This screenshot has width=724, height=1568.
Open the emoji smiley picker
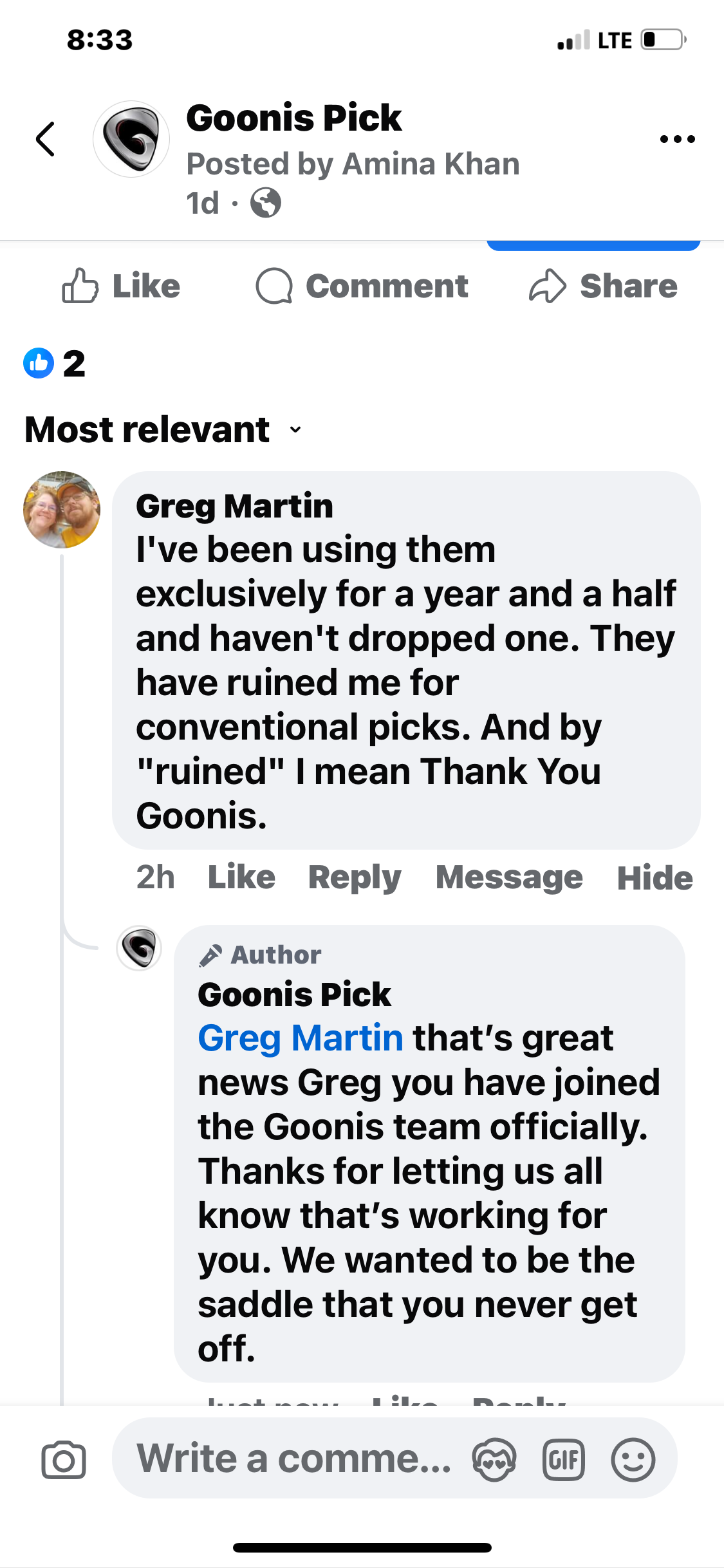(633, 1460)
